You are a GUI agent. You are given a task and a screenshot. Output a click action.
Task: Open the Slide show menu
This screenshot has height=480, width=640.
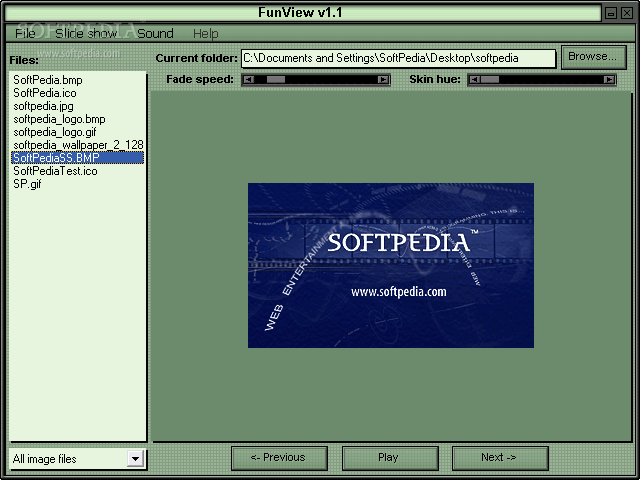pyautogui.click(x=86, y=33)
